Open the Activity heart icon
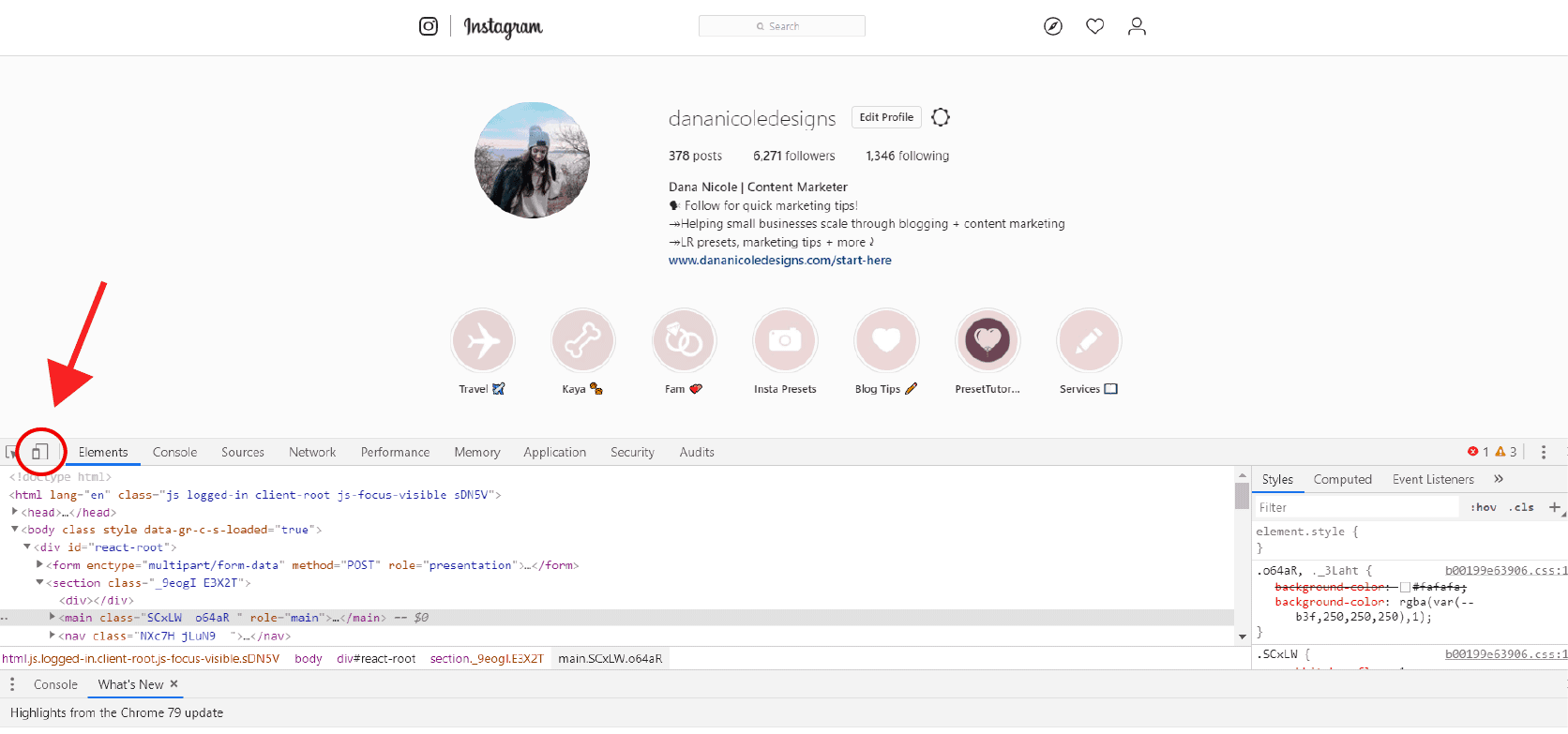Image resolution: width=1568 pixels, height=734 pixels. [1095, 26]
